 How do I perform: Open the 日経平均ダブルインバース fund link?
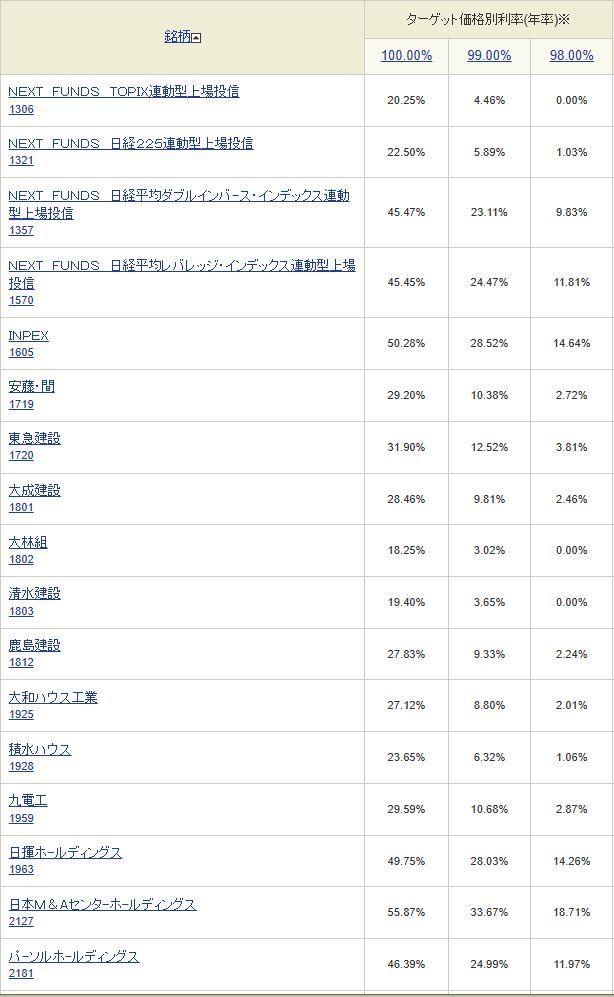(178, 203)
